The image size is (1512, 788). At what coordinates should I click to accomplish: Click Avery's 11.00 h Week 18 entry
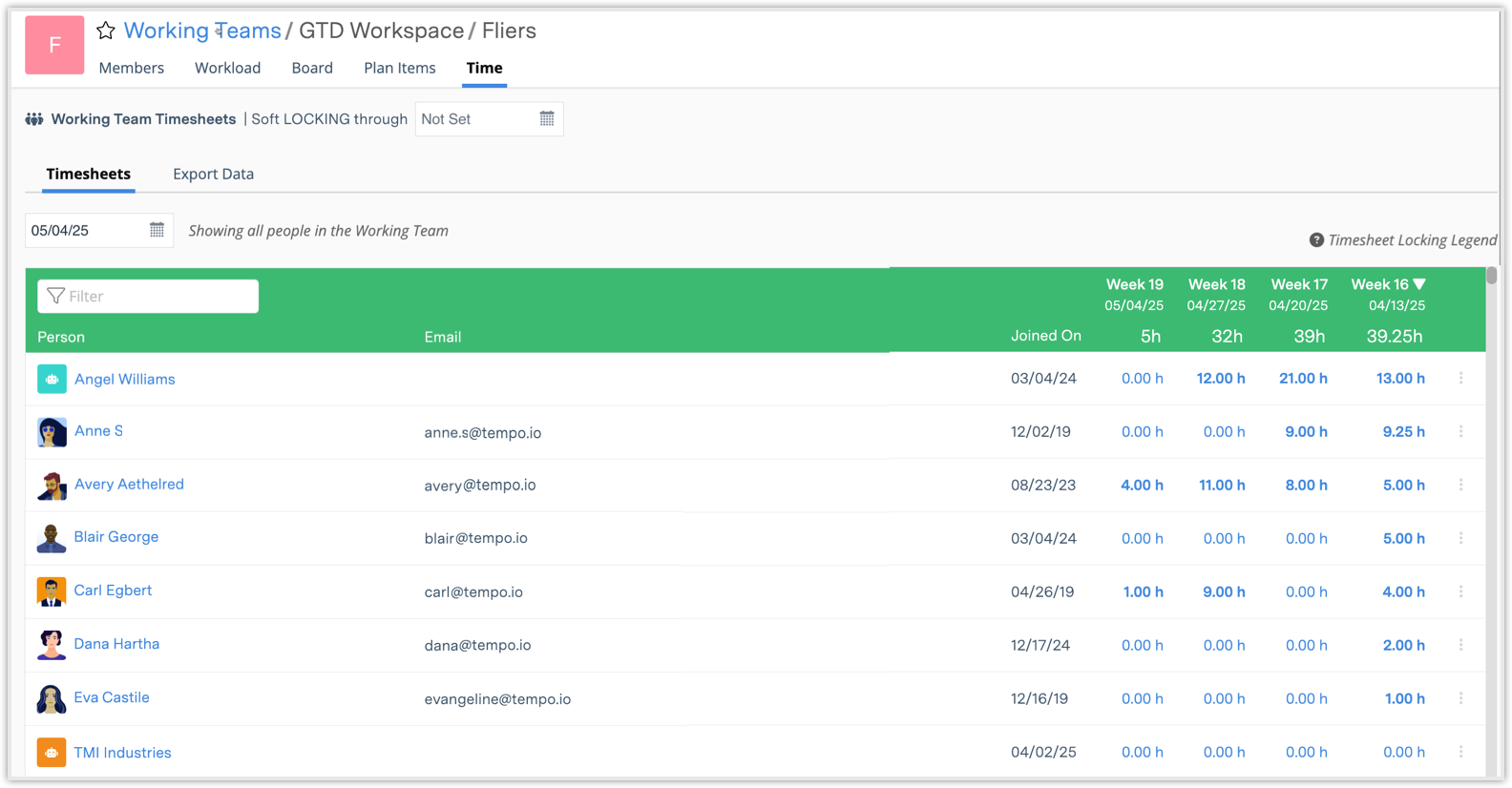(1222, 486)
